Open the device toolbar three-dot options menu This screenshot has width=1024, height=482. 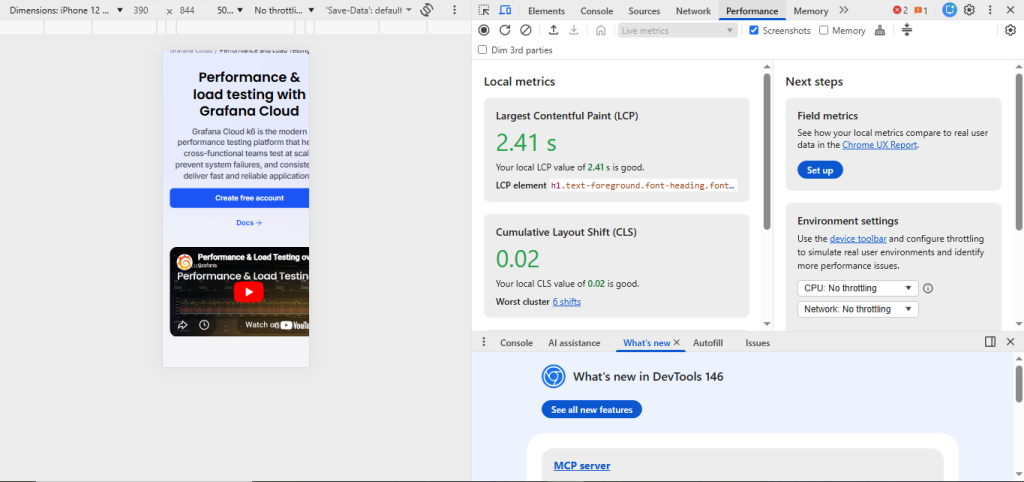point(455,10)
